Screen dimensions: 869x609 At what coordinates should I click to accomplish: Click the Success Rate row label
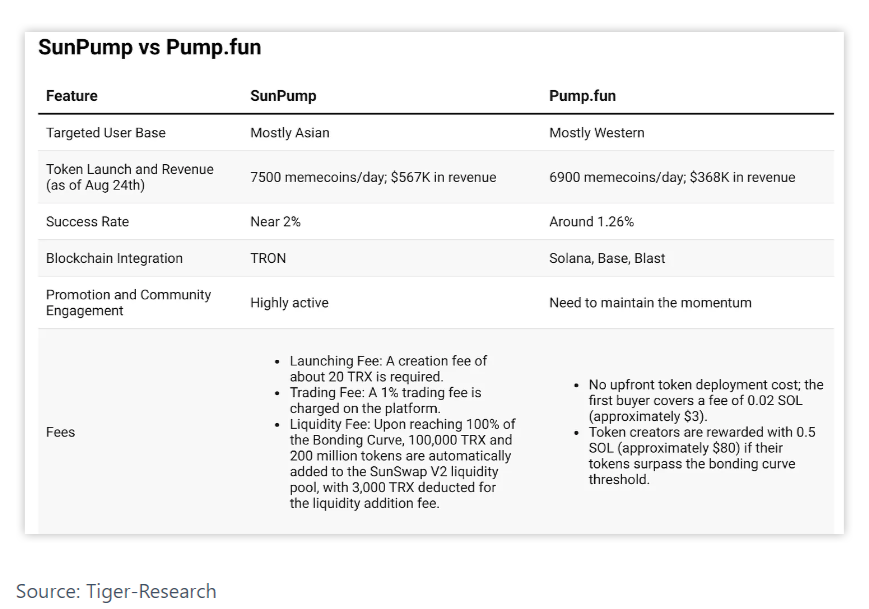point(88,222)
